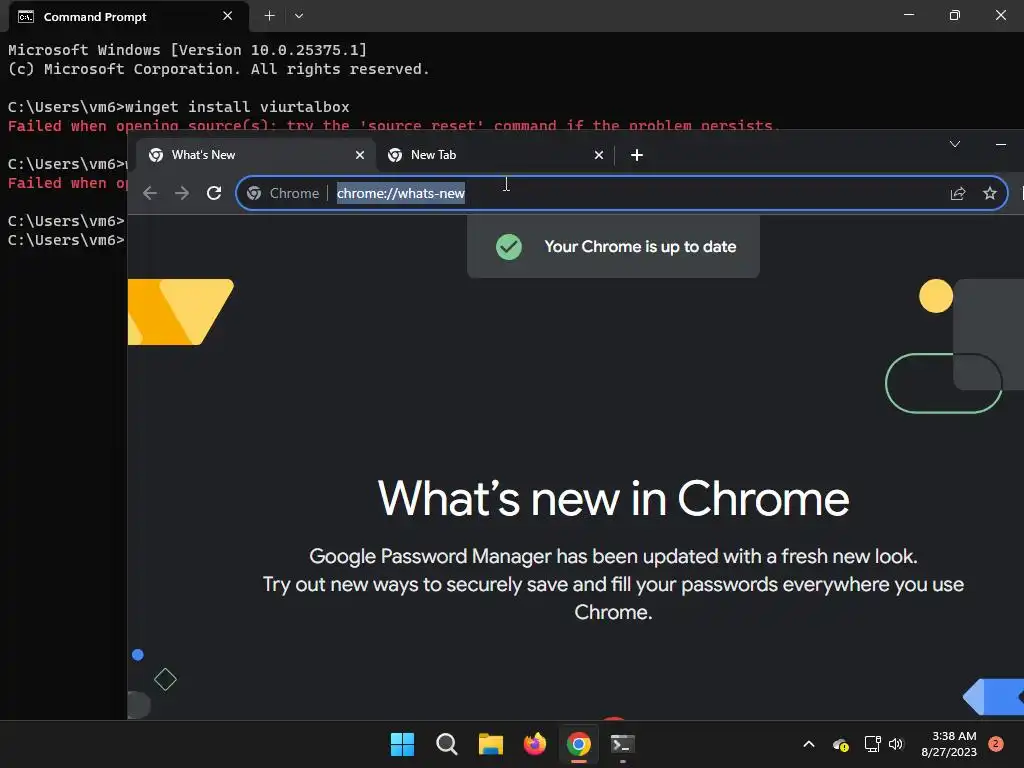This screenshot has height=768, width=1024.
Task: Open clock showing 3:38 AM
Action: pyautogui.click(x=949, y=744)
